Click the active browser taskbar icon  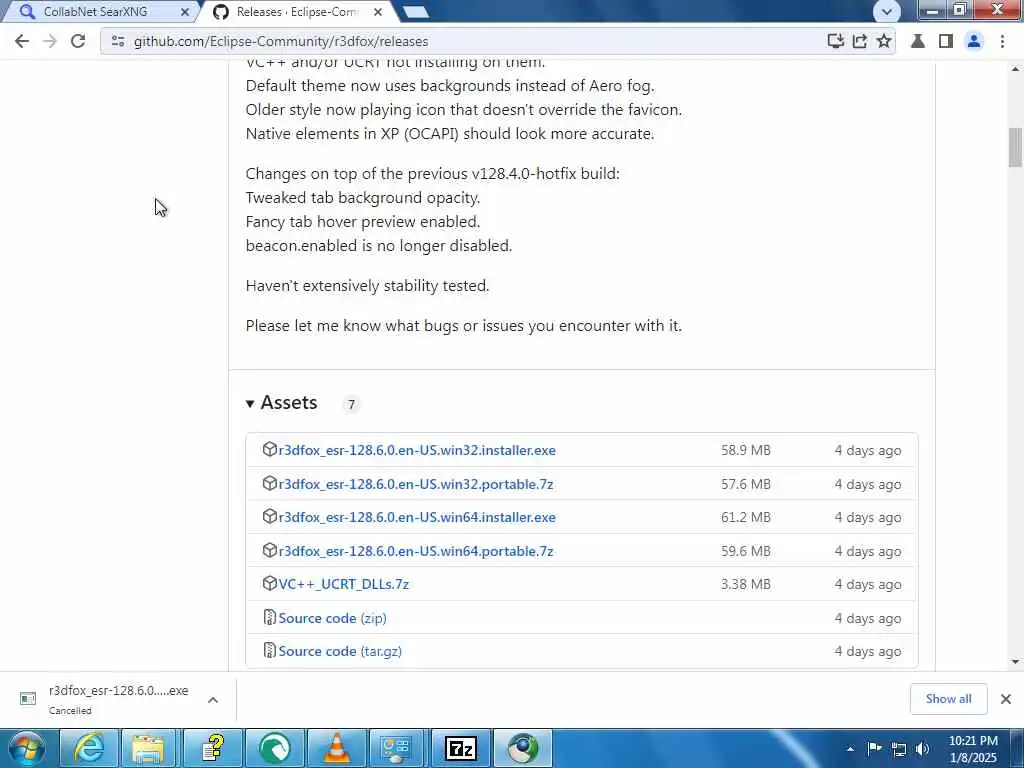coord(523,748)
